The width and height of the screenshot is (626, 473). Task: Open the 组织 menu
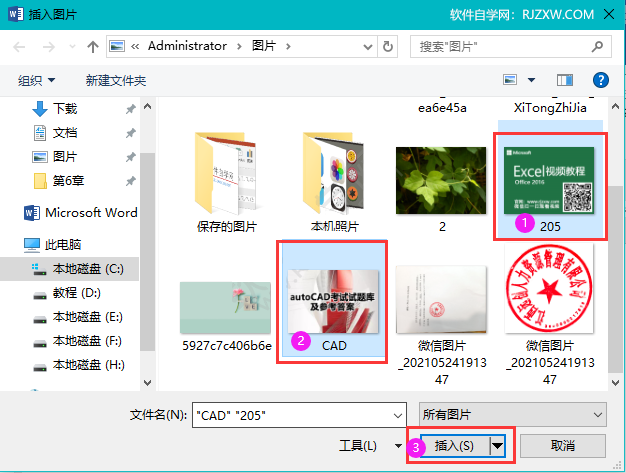coord(36,80)
